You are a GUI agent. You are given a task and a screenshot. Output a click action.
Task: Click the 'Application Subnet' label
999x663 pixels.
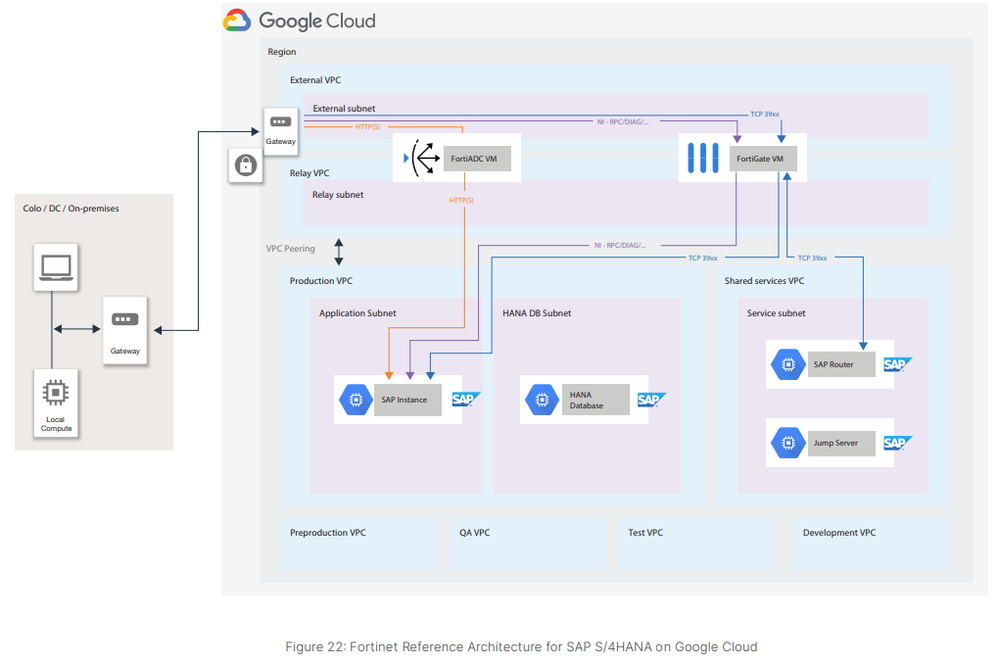point(357,313)
